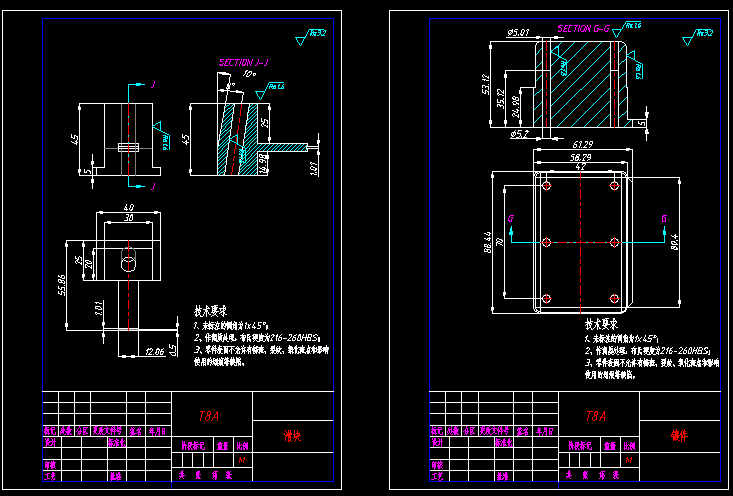The width and height of the screenshot is (733, 496).
Task: Select Ra3.2 roughness symbol on G-G sheet corner
Action: tap(698, 37)
